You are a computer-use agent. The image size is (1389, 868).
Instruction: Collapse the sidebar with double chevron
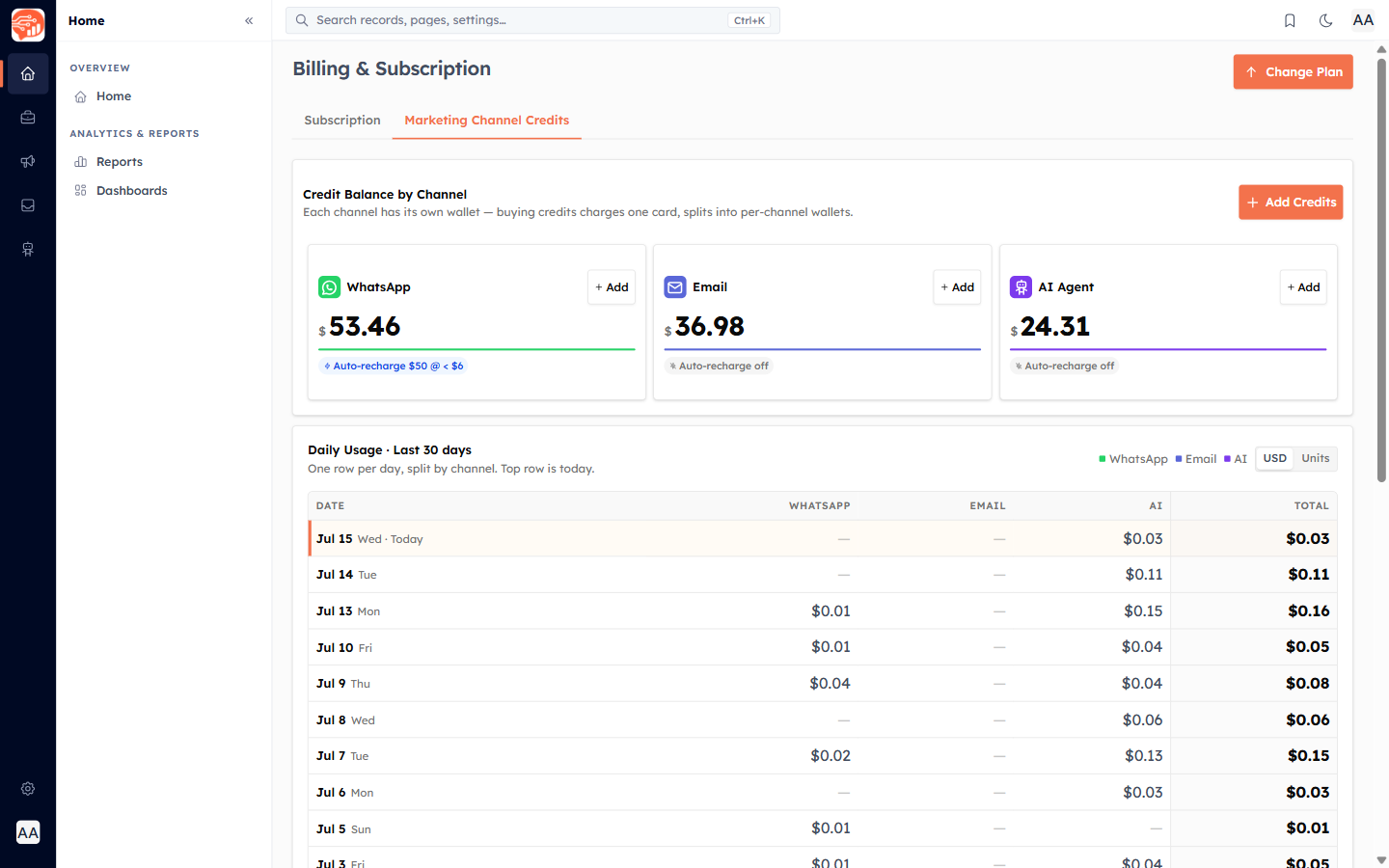[x=249, y=20]
